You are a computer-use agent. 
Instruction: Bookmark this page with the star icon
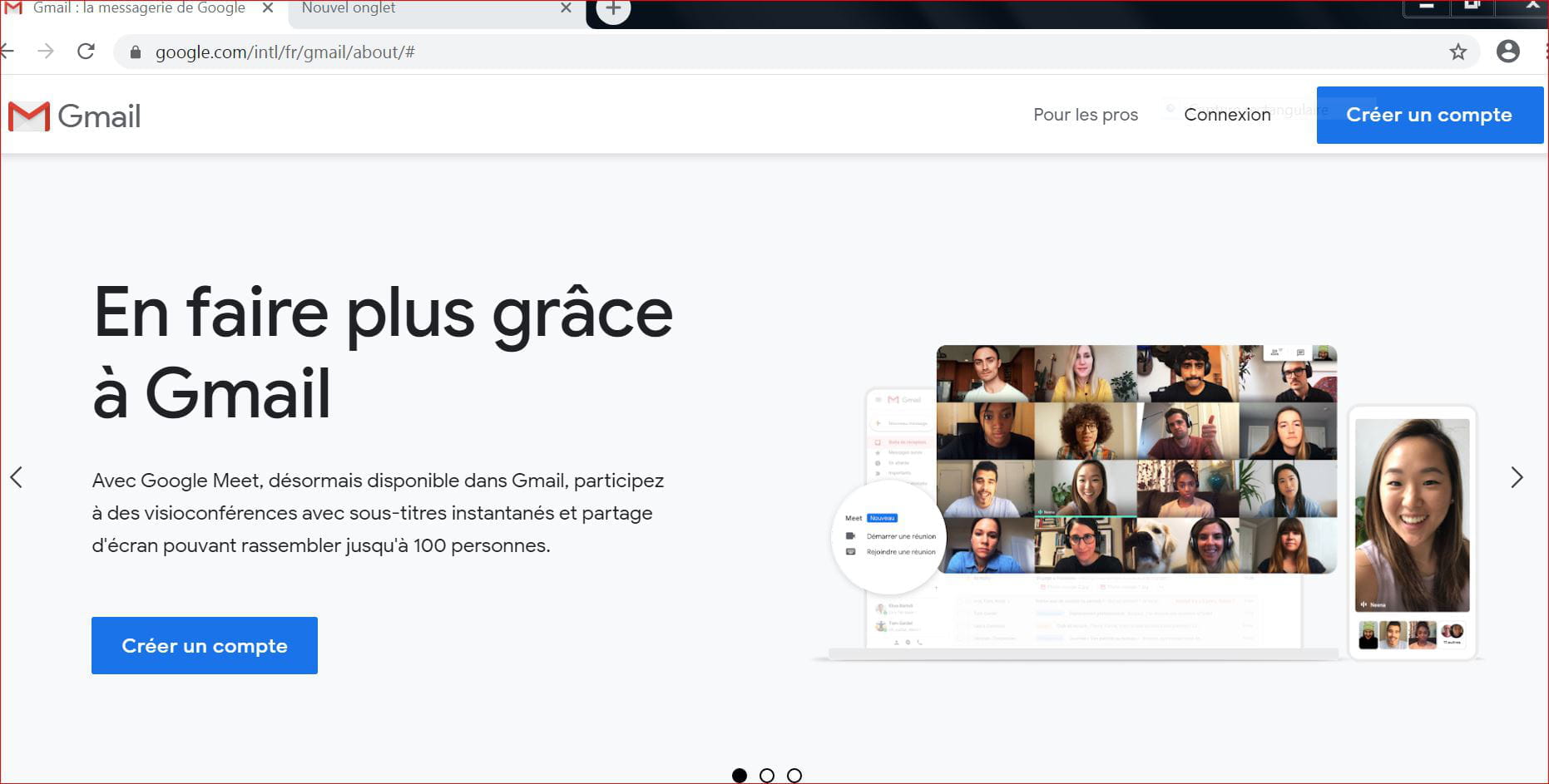point(1457,52)
